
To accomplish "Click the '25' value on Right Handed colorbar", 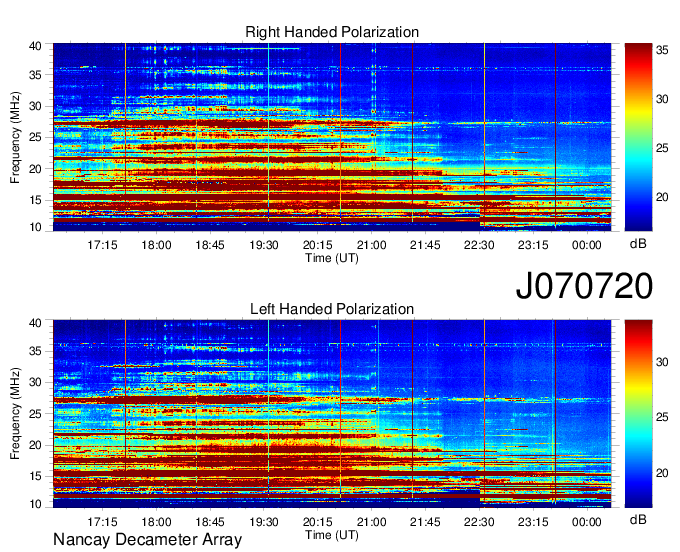I will coord(662,149).
